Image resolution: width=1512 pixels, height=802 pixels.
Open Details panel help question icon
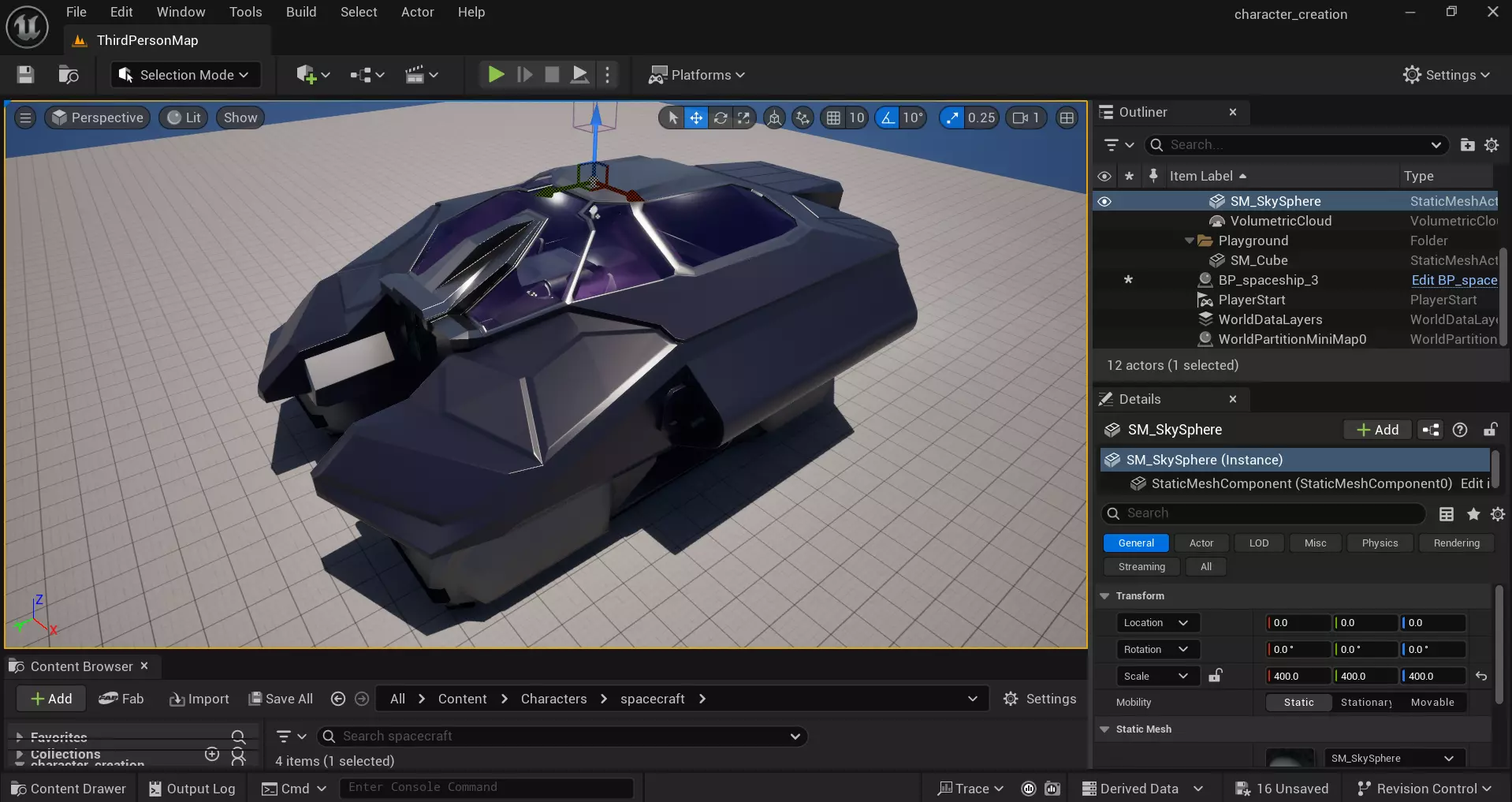point(1460,430)
